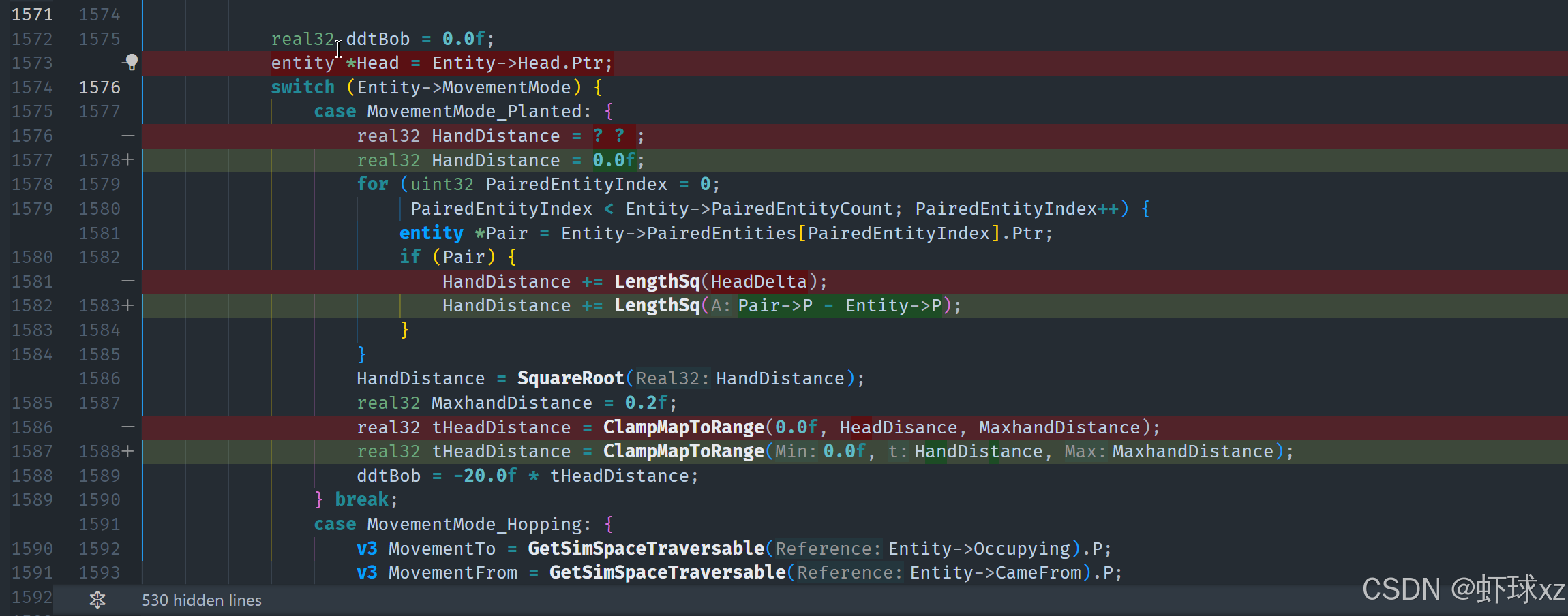Screen dimensions: 1568x616
Task: Click 'Entity->CameFrom' argument
Action: click(x=995, y=572)
